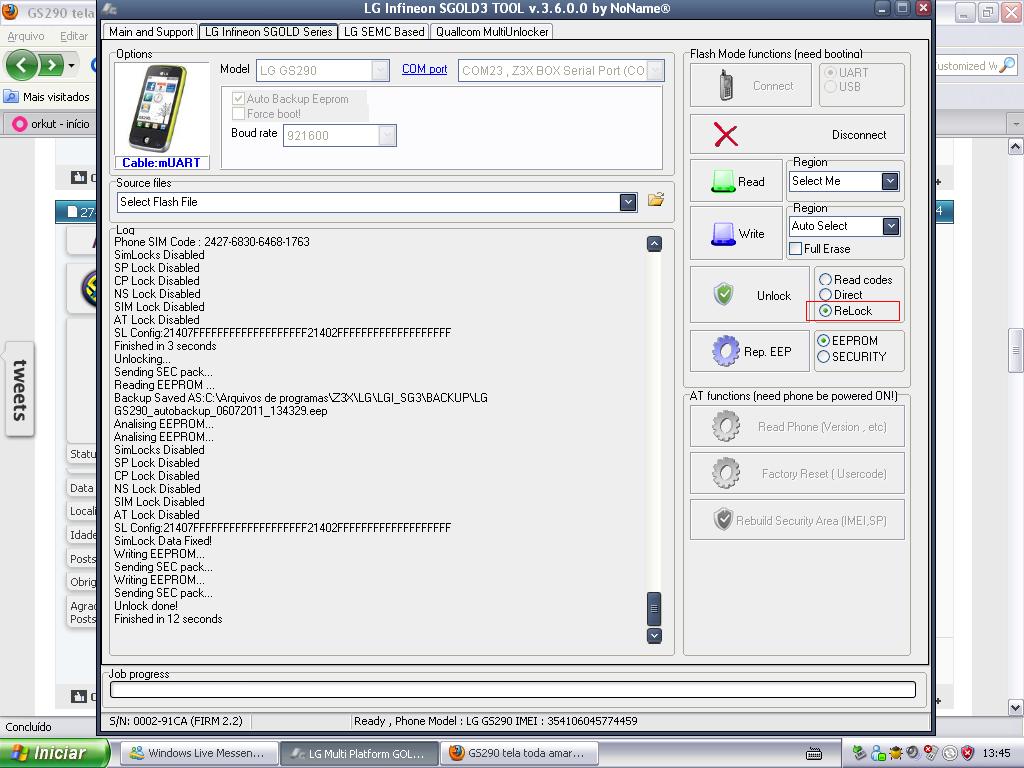Click the Rep. EEP gear icon

click(x=726, y=351)
